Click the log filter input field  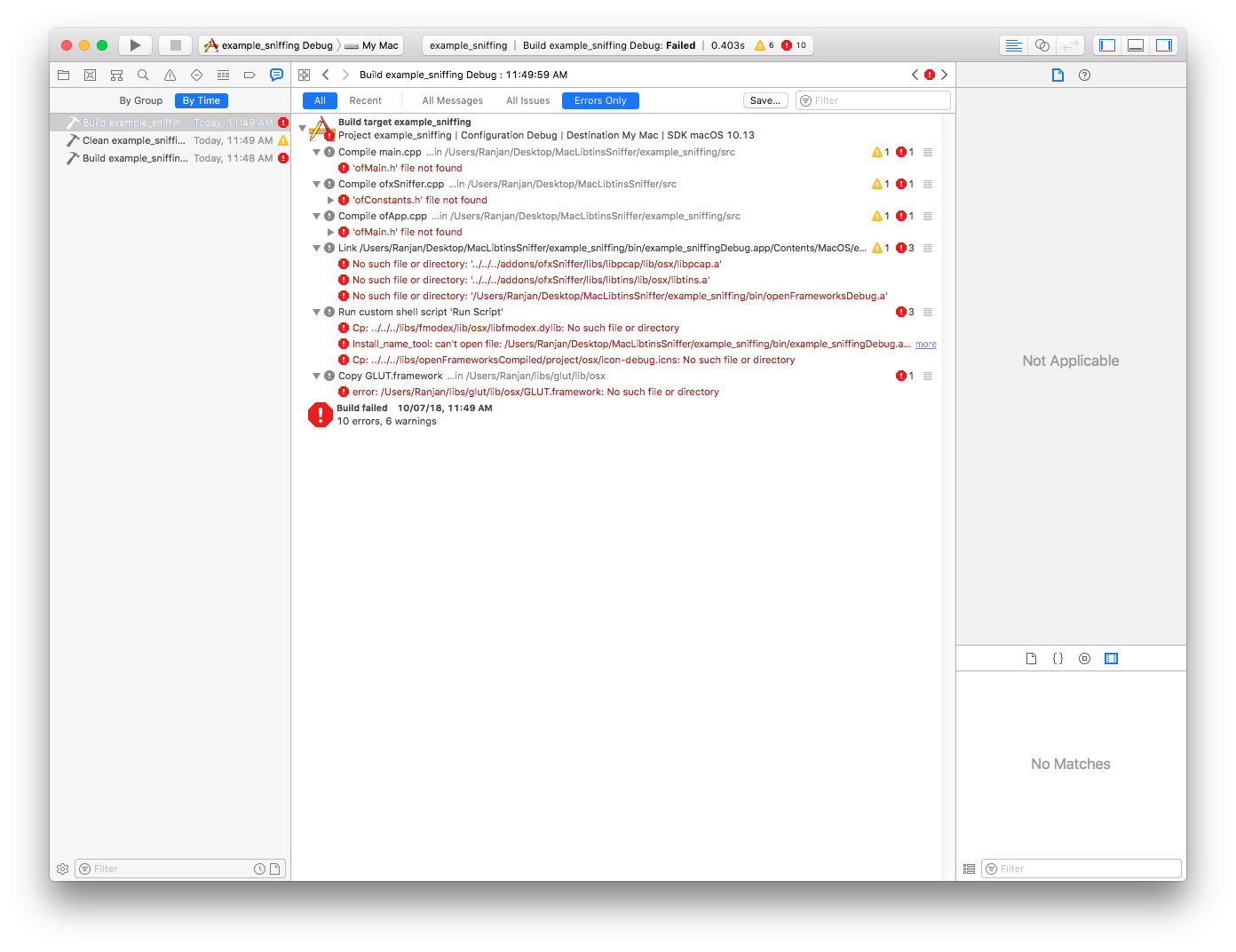873,100
